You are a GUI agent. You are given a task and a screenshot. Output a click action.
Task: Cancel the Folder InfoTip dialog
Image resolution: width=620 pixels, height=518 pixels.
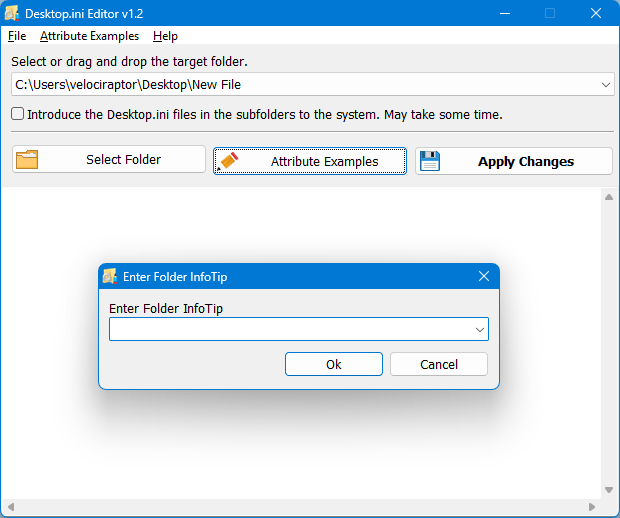point(438,364)
